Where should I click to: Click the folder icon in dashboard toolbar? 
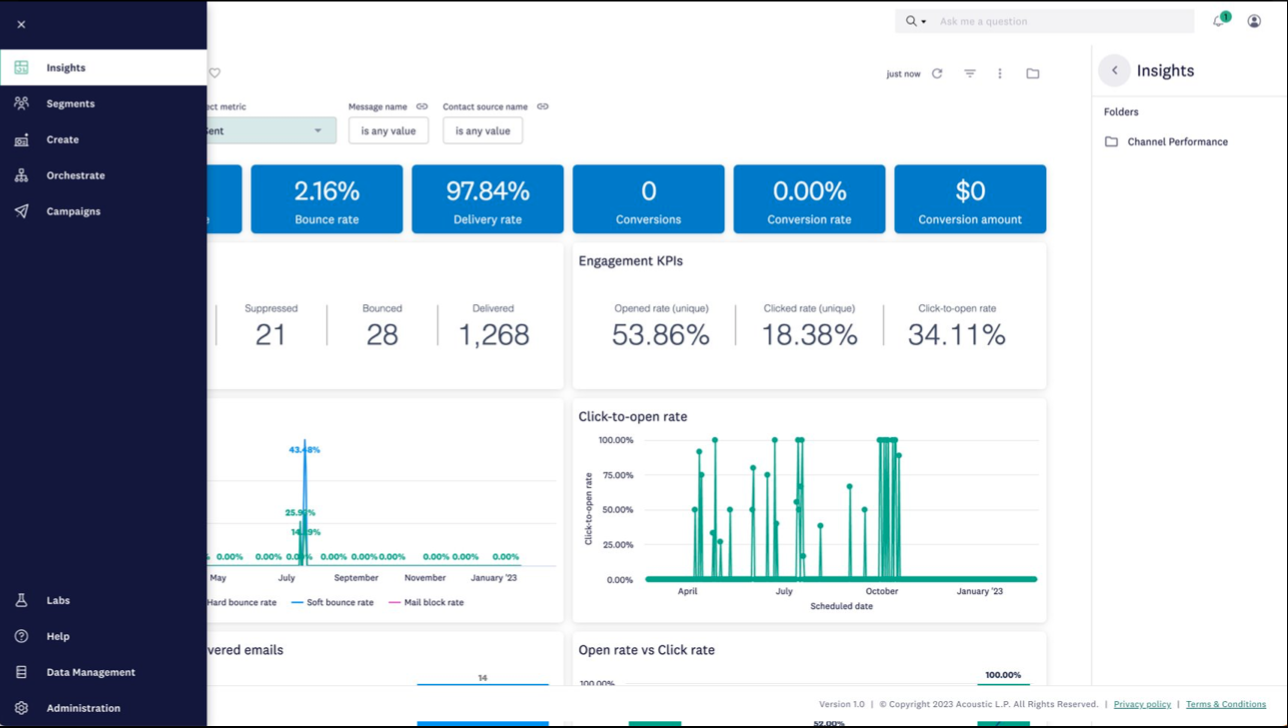1033,73
